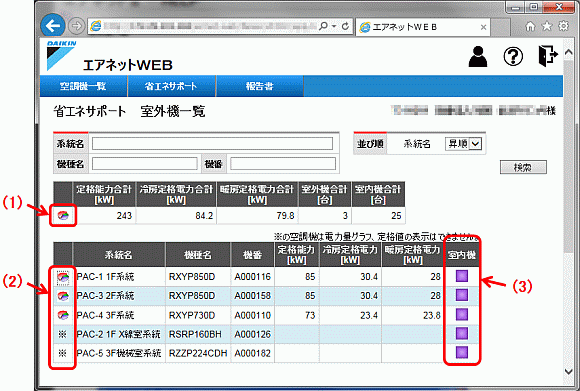The width and height of the screenshot is (580, 391).
Task: Click the RSRP160BH model cell
Action: 198,334
